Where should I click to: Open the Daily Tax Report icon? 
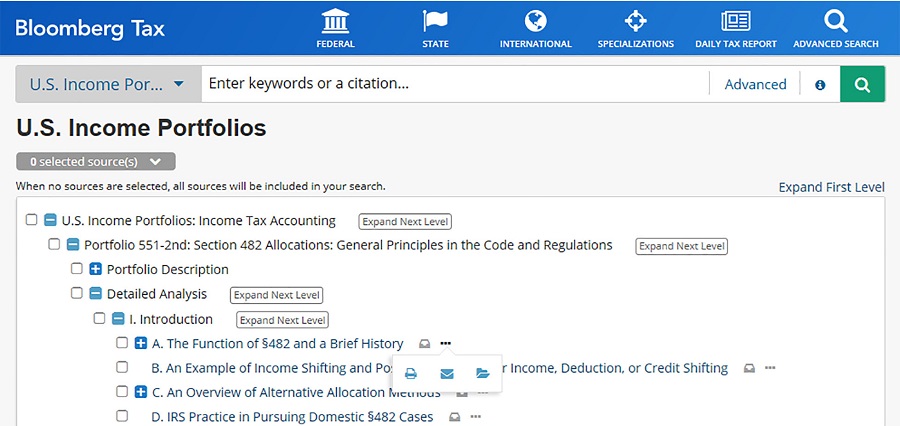click(736, 21)
